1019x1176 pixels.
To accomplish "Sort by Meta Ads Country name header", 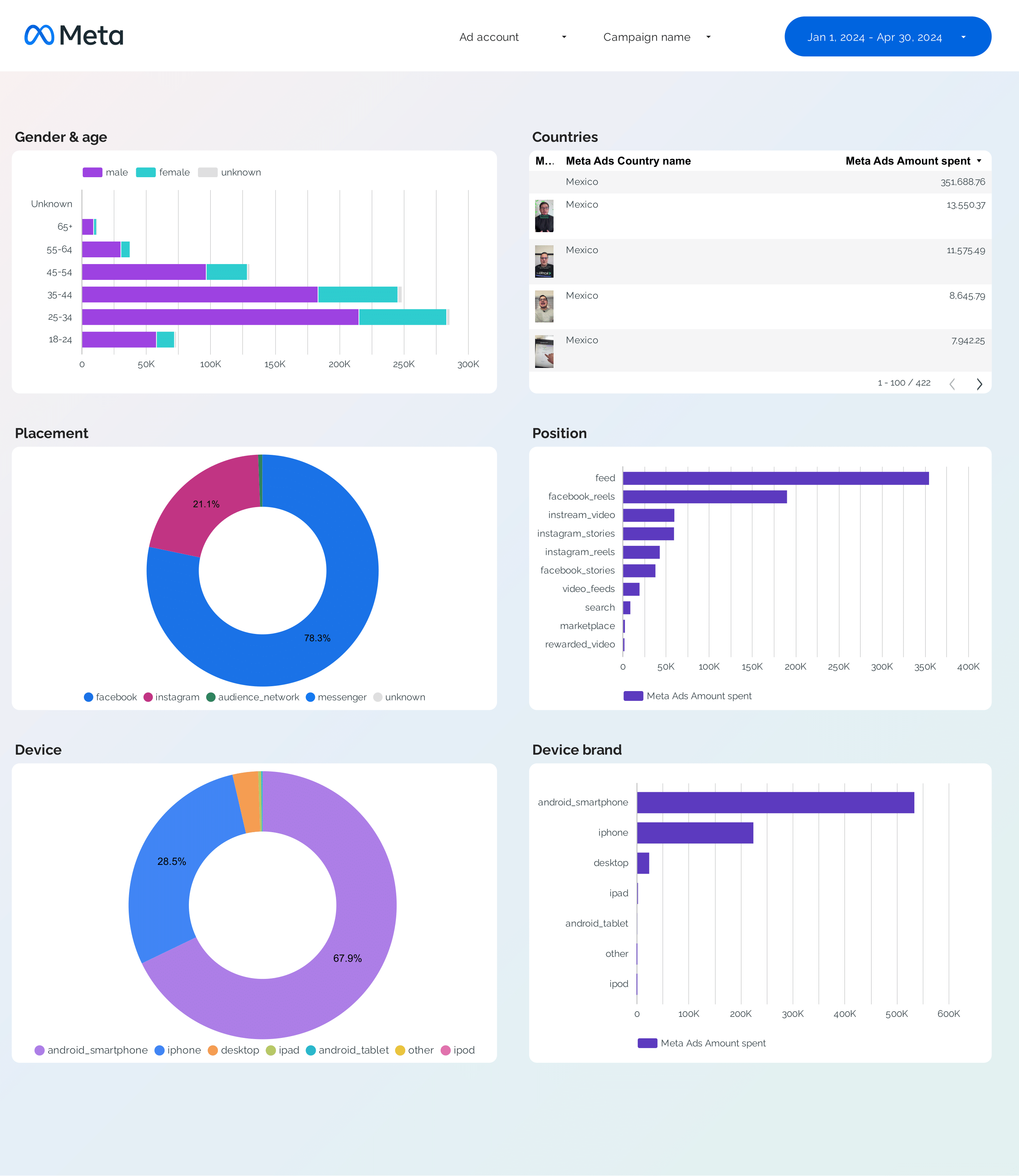I will [628, 161].
